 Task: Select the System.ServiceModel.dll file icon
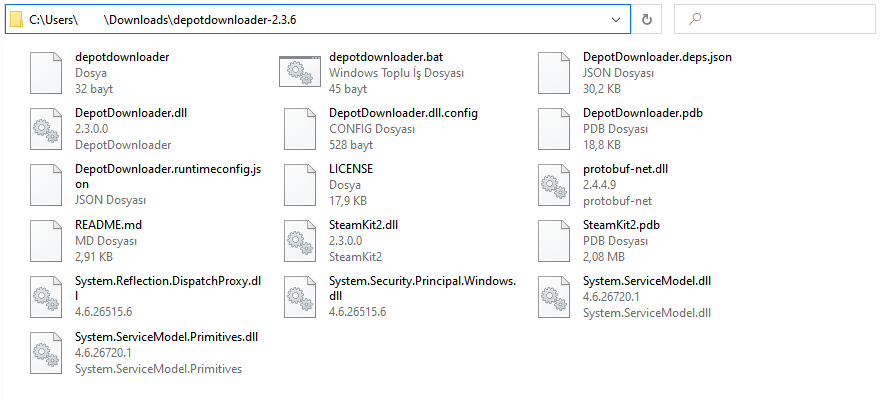(x=554, y=296)
